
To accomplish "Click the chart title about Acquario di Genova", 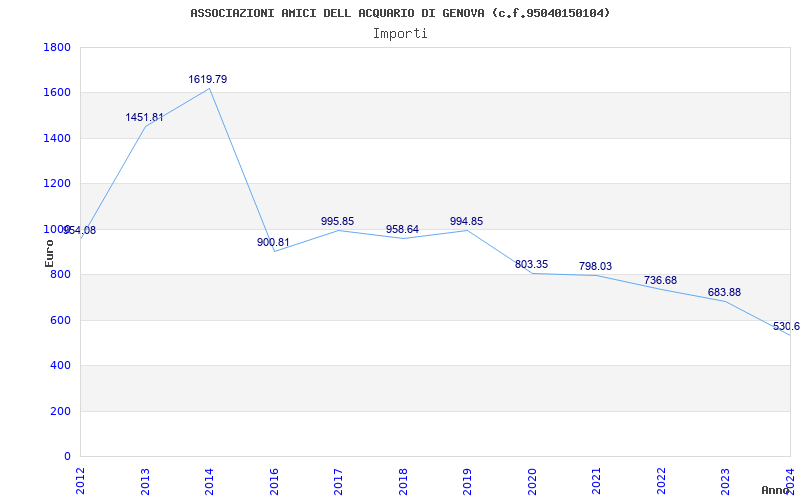I will coord(400,13).
